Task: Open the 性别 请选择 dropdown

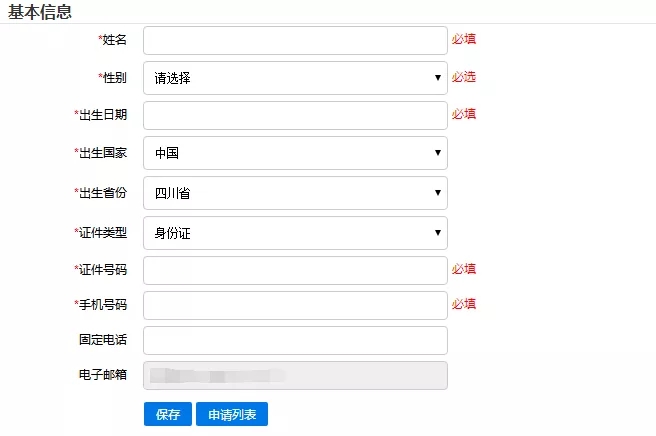Action: coord(295,78)
